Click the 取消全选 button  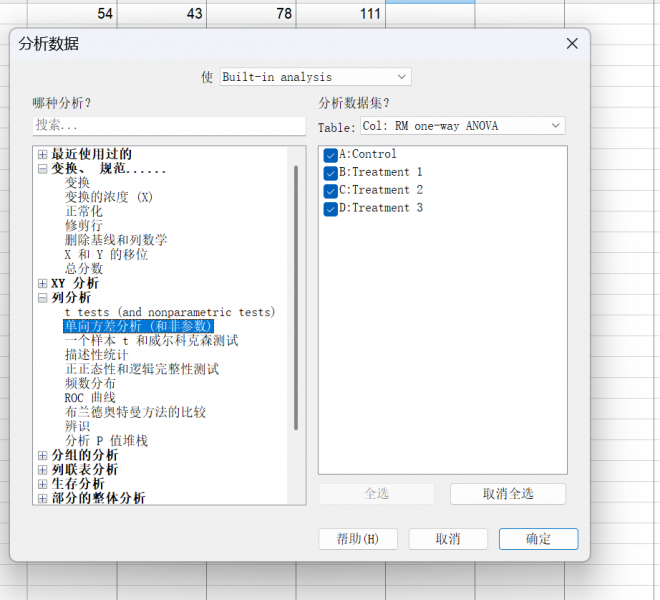(508, 494)
